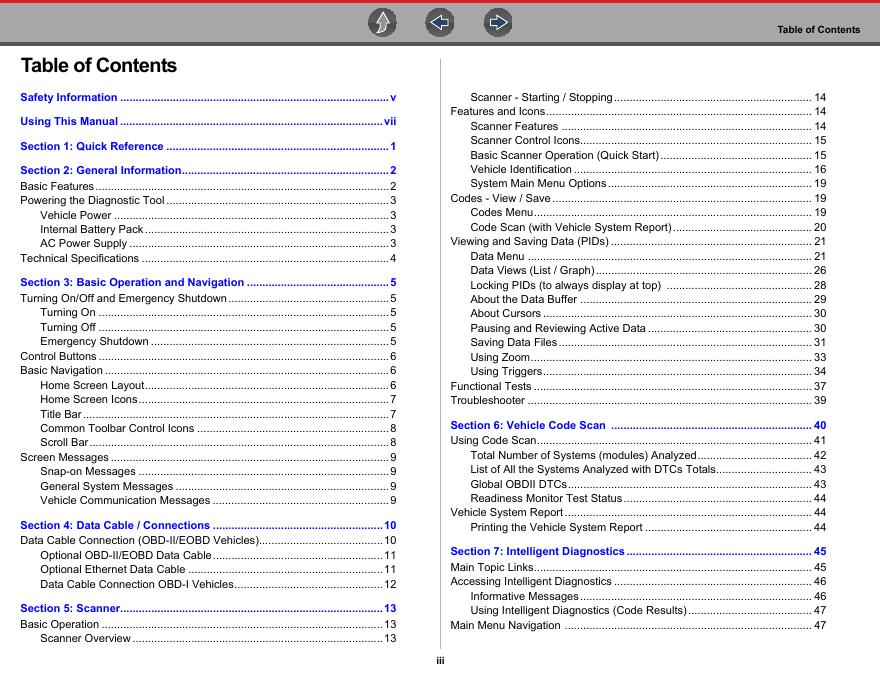880x680 pixels.
Task: Open Section 6: Vehicle Code Scan
Action: 528,425
